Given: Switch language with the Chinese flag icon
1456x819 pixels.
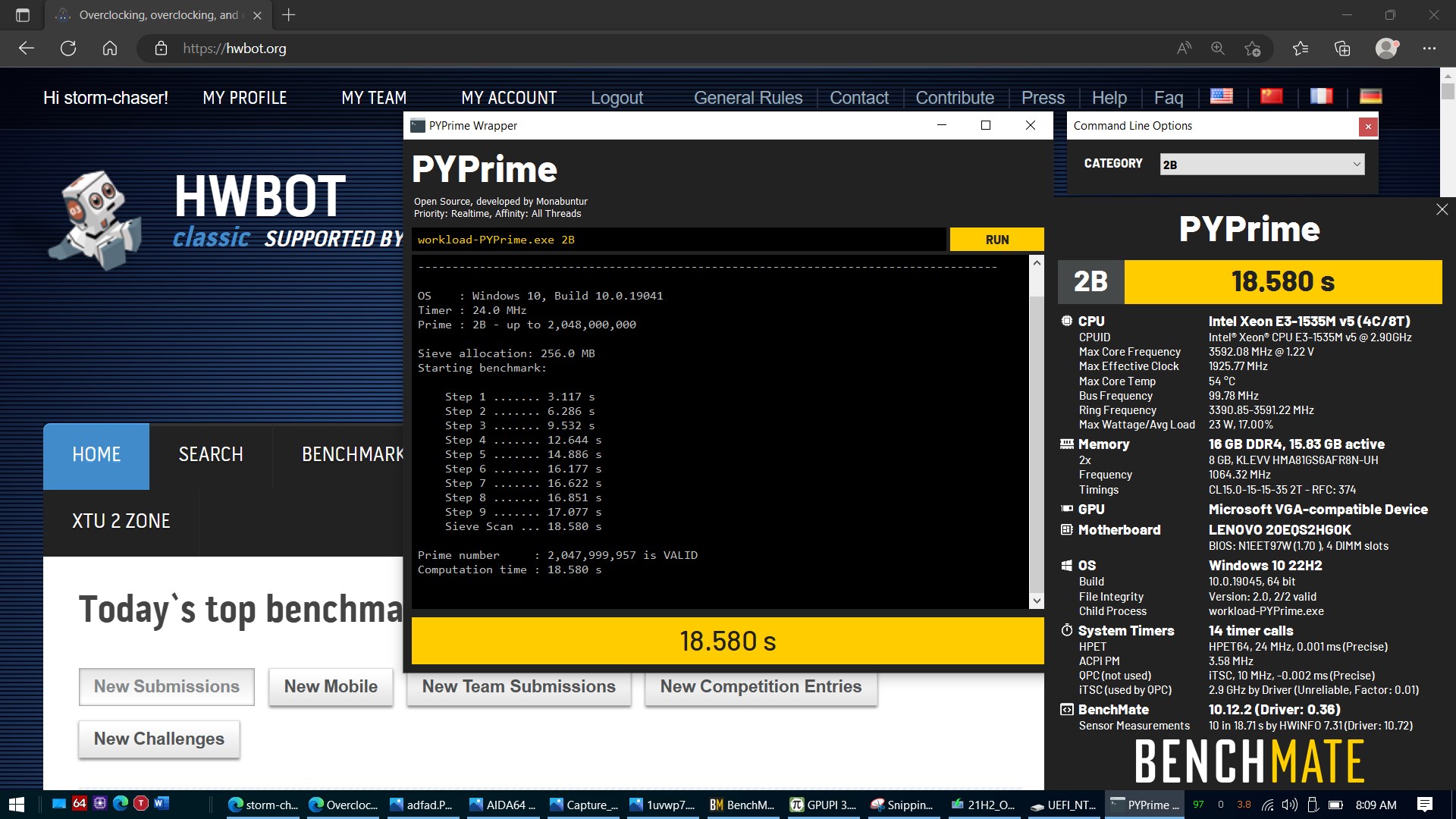Looking at the screenshot, I should click(x=1272, y=96).
